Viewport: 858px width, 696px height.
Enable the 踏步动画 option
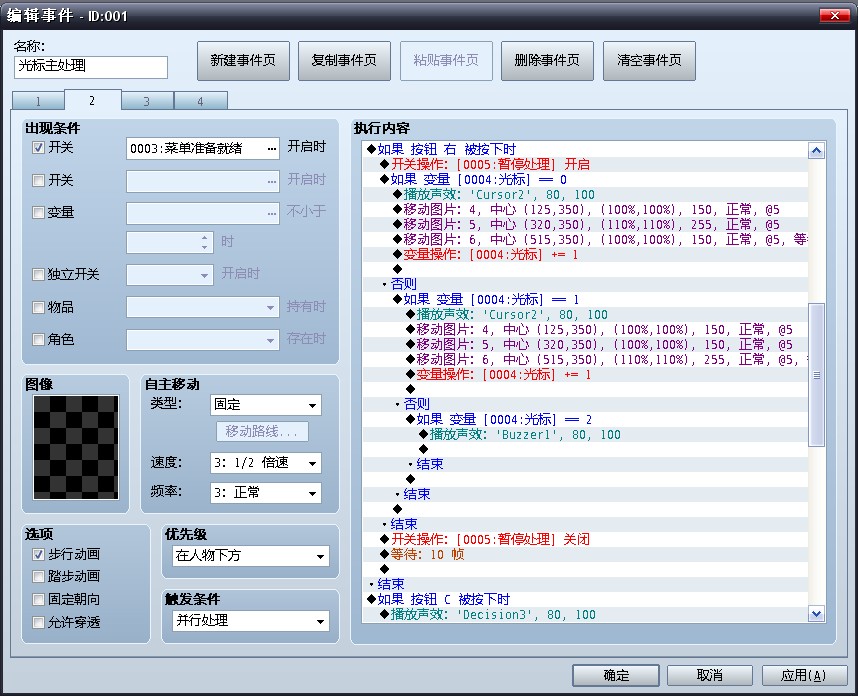click(38, 576)
